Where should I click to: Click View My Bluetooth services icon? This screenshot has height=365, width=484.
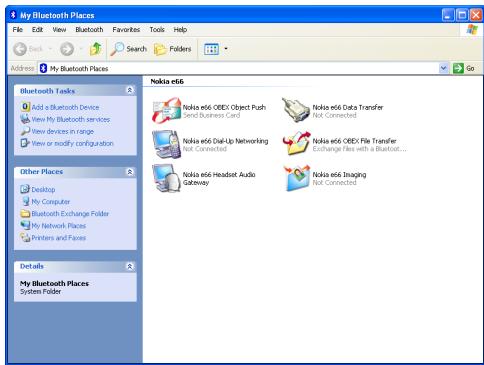(25, 119)
